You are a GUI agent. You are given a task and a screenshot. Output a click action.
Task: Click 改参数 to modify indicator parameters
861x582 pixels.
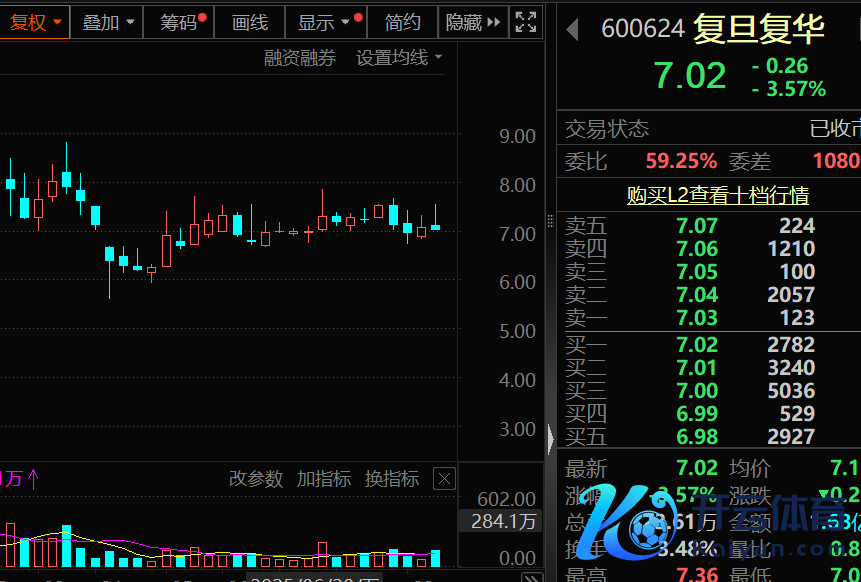pyautogui.click(x=256, y=479)
